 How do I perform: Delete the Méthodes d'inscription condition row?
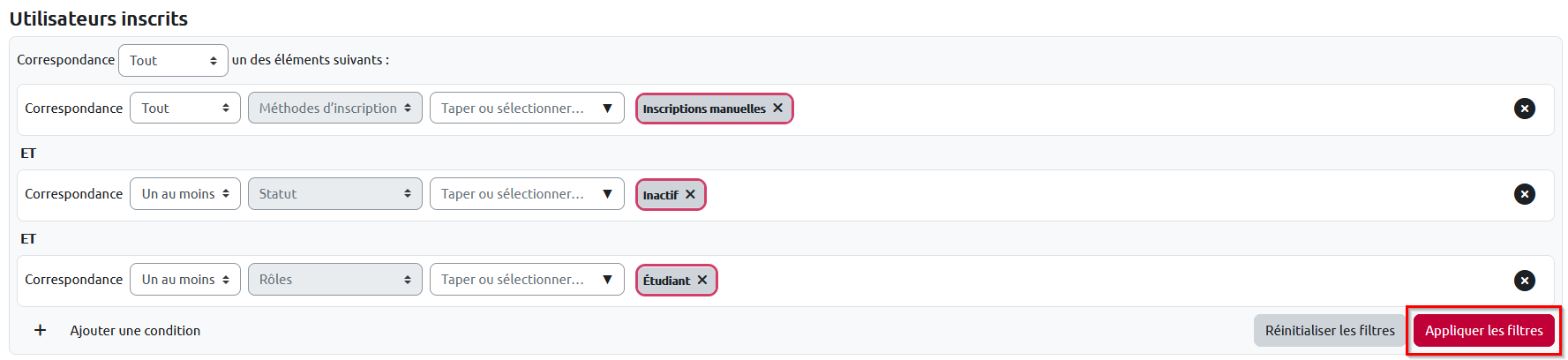(1524, 109)
